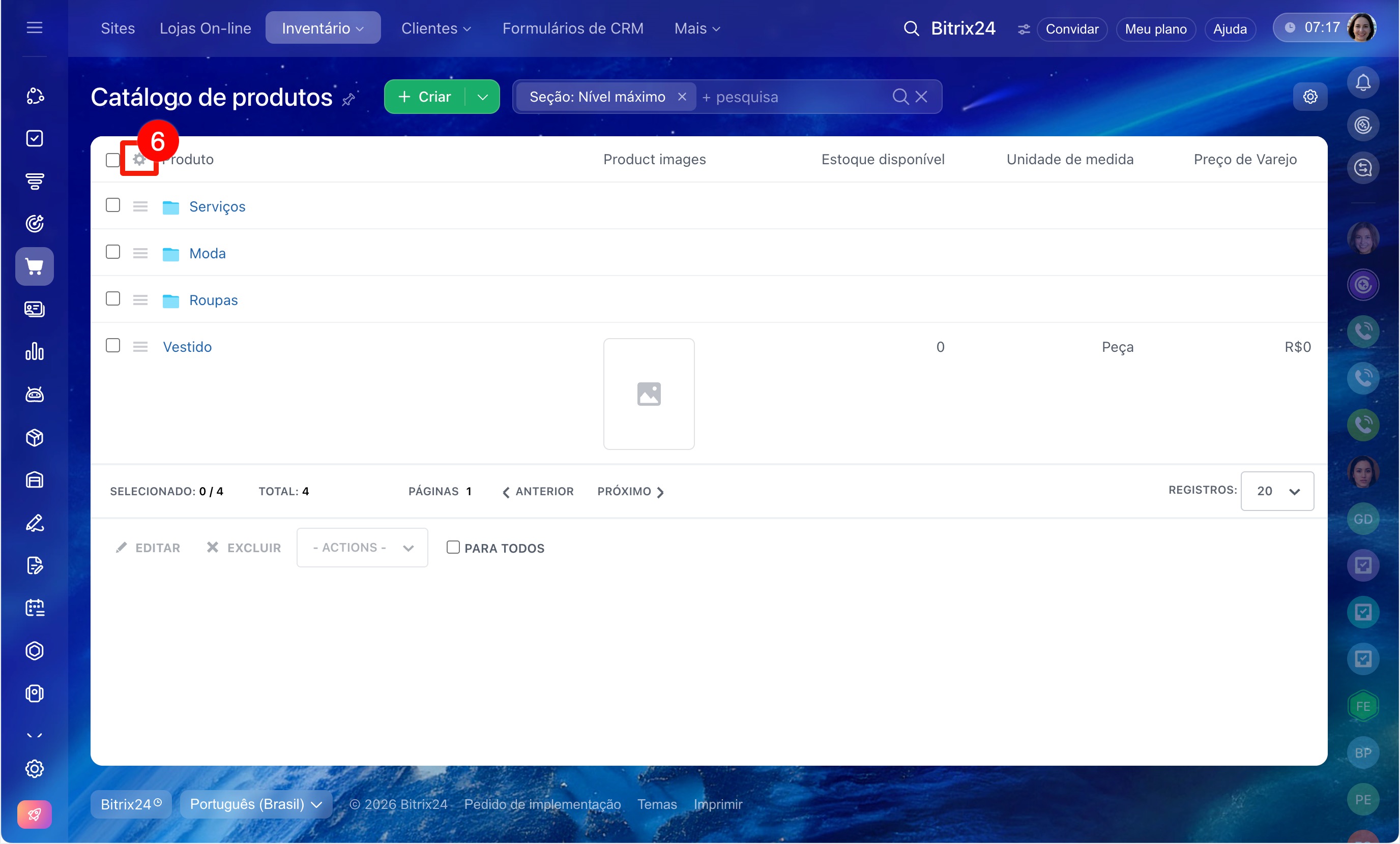This screenshot has width=1400, height=844.
Task: Expand the Criar button dropdown arrow
Action: (x=482, y=97)
